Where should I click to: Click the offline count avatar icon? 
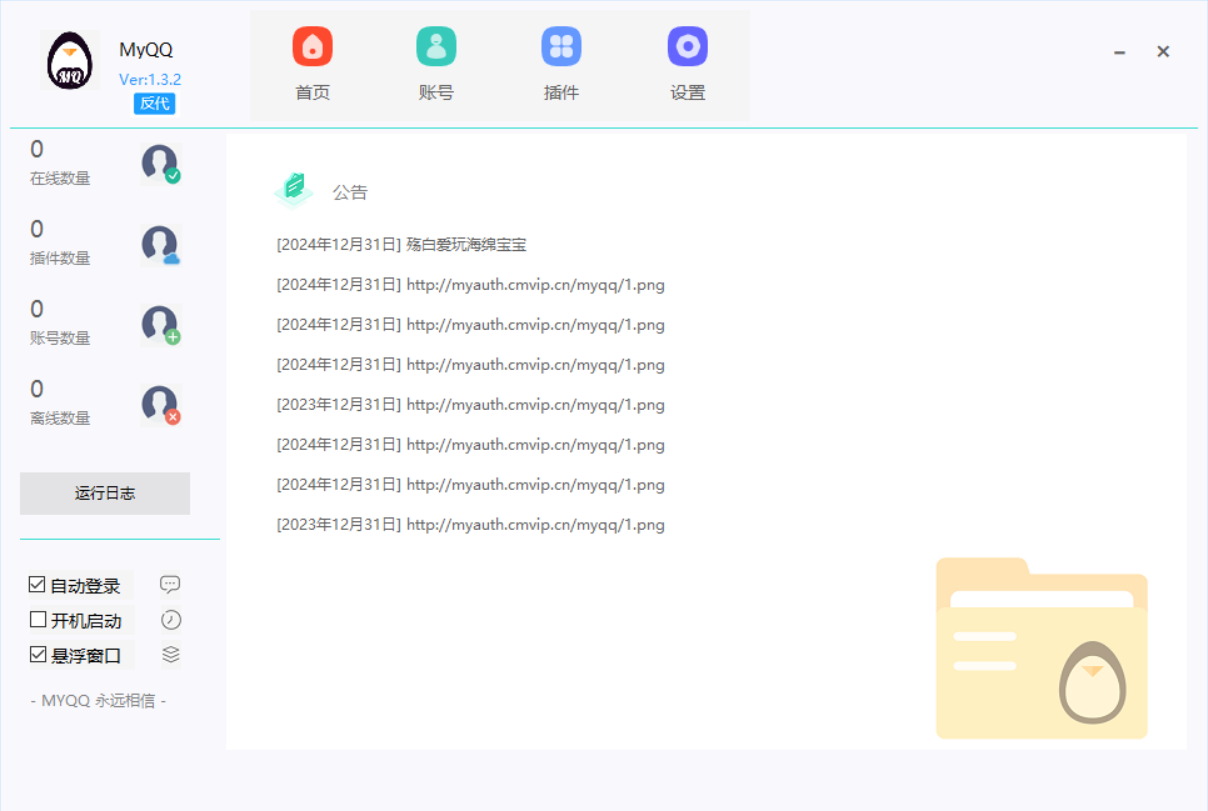(160, 405)
